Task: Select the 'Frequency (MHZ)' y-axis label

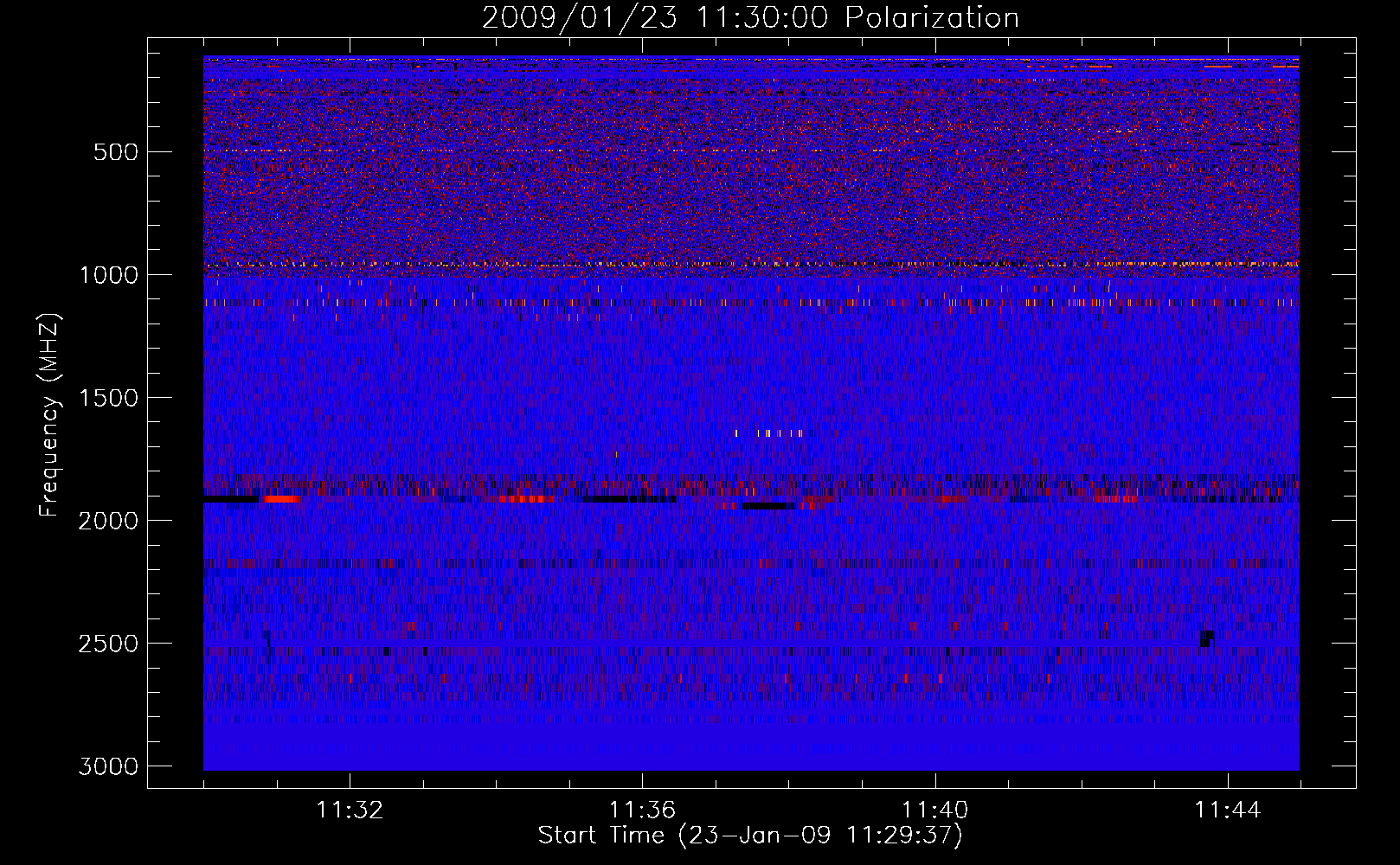Action: (49, 415)
